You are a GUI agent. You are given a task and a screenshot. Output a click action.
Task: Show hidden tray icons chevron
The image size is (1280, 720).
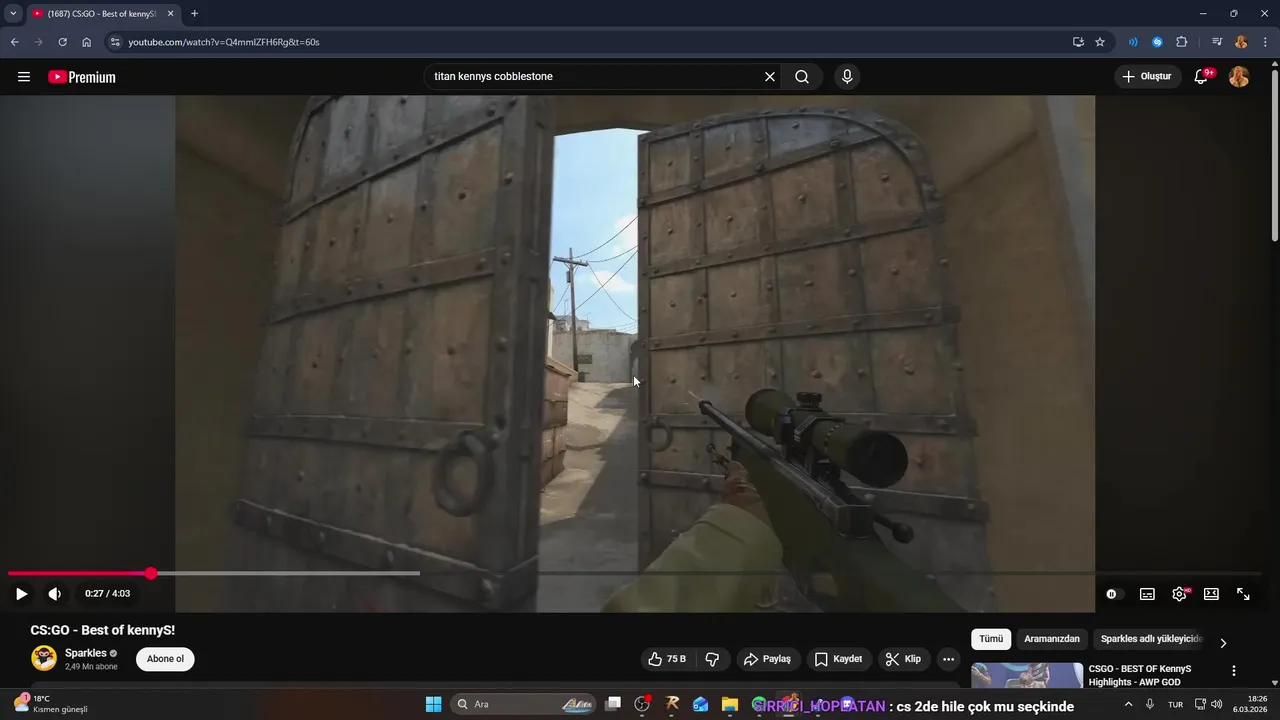click(x=1129, y=704)
